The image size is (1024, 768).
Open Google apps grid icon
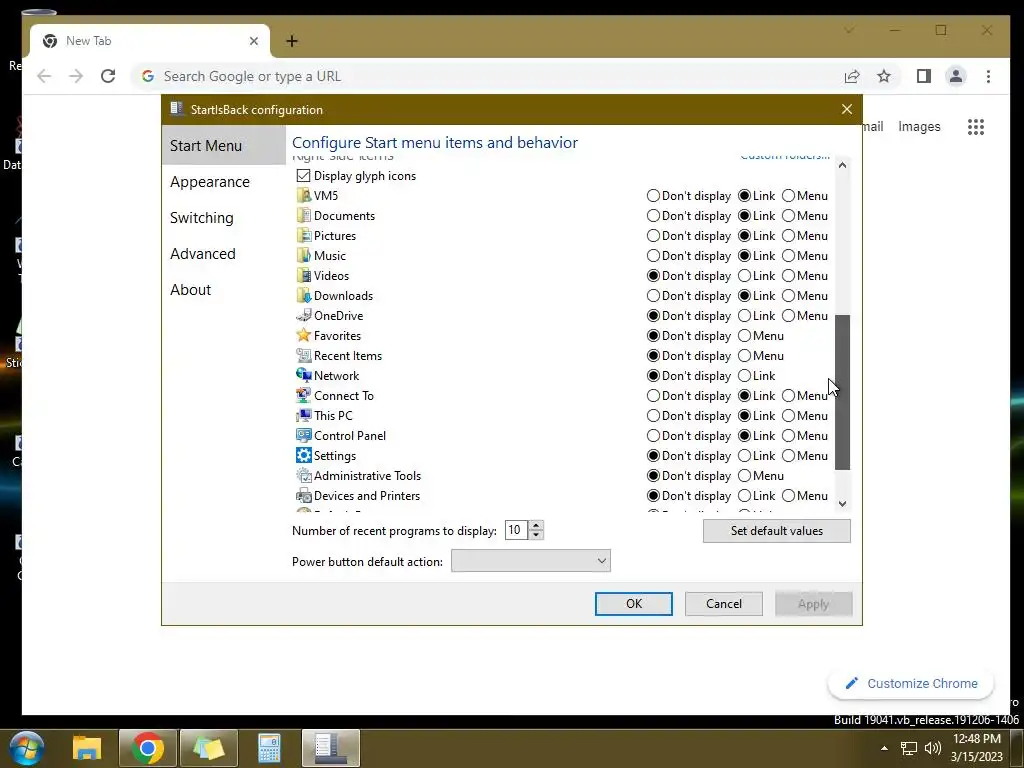976,127
